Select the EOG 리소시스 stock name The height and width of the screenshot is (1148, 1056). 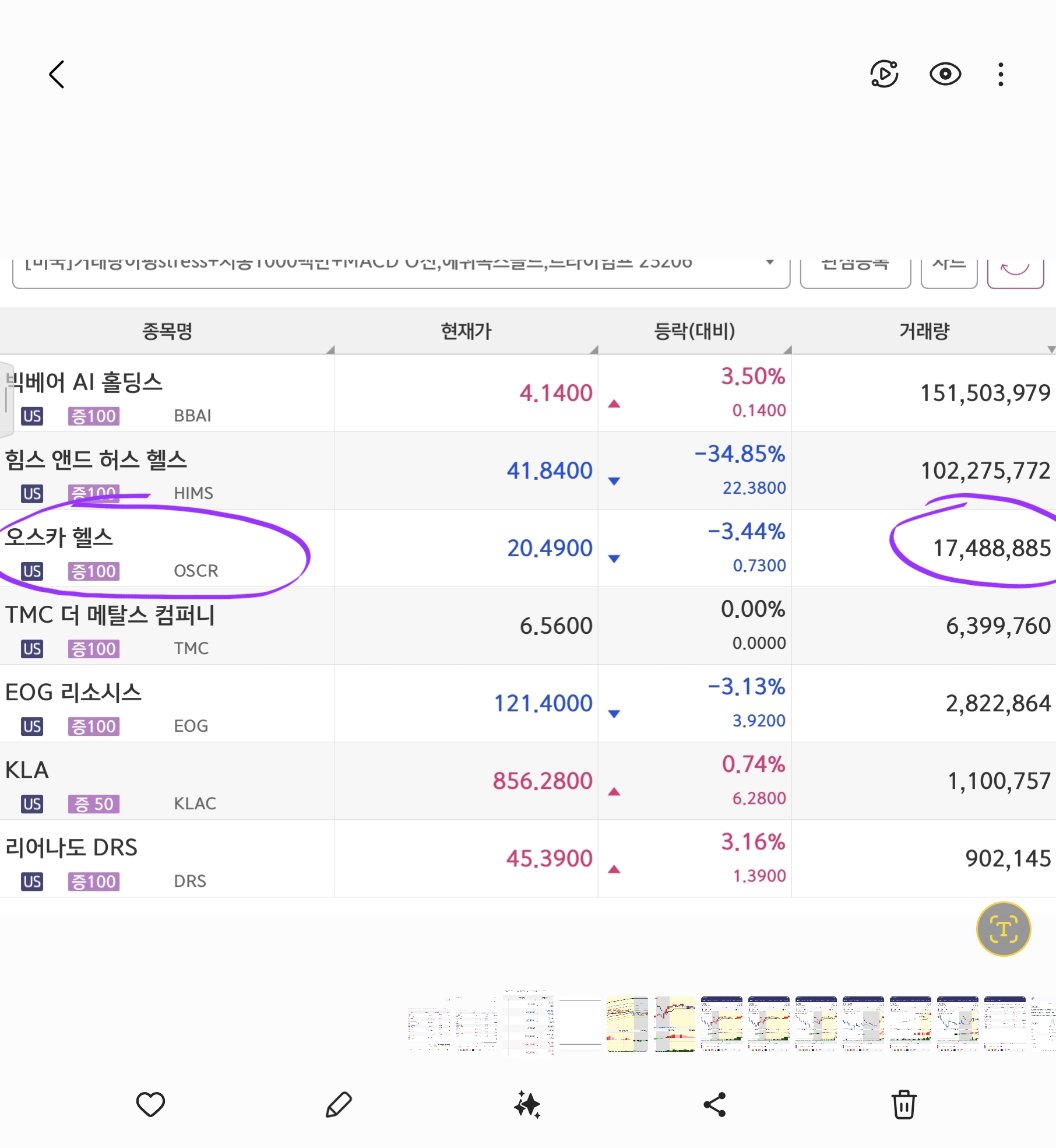click(73, 693)
